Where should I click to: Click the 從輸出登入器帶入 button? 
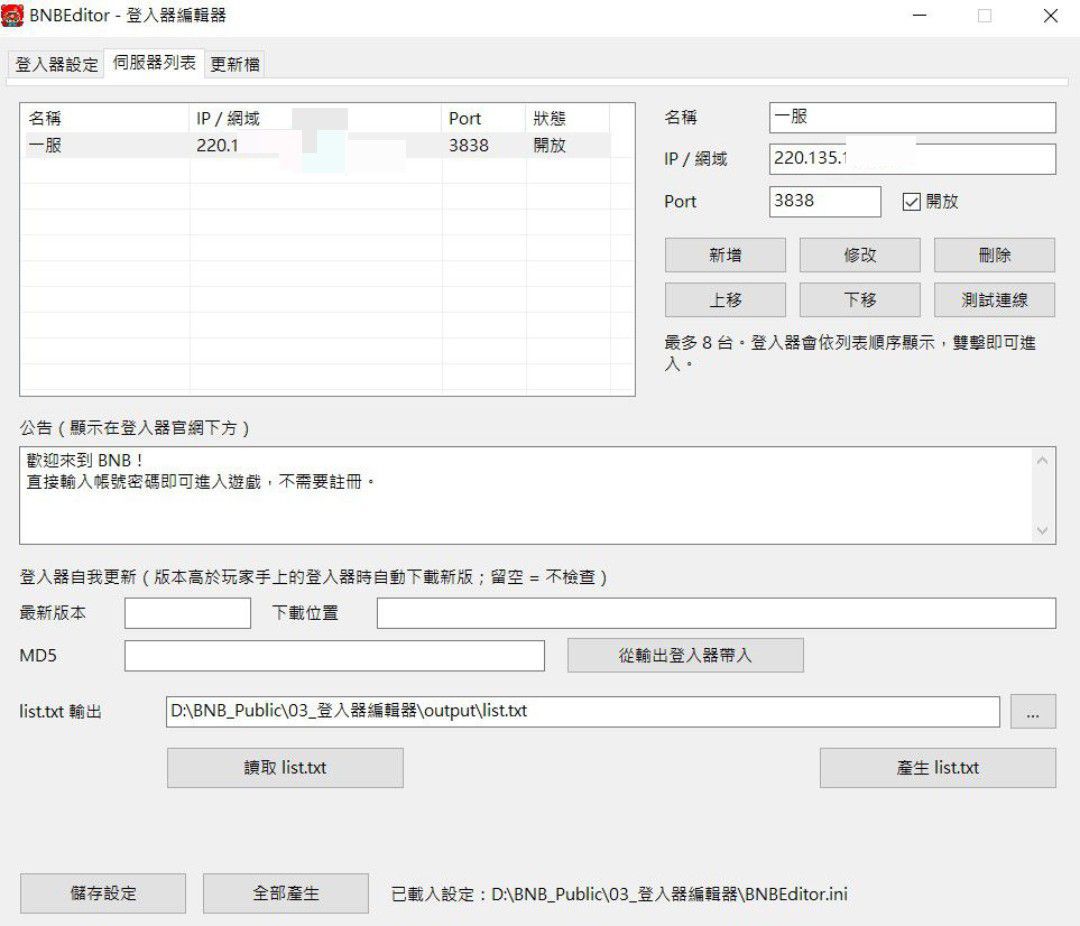[x=685, y=655]
